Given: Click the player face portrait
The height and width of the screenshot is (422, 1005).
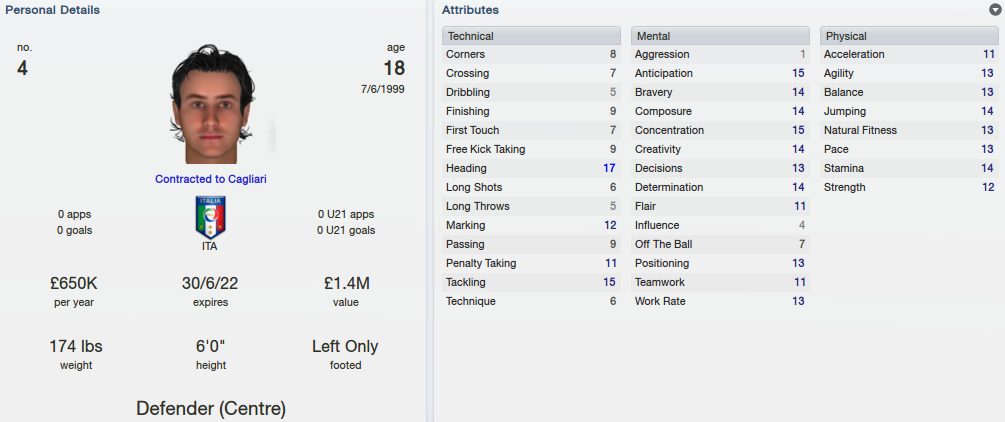Looking at the screenshot, I should (x=212, y=104).
